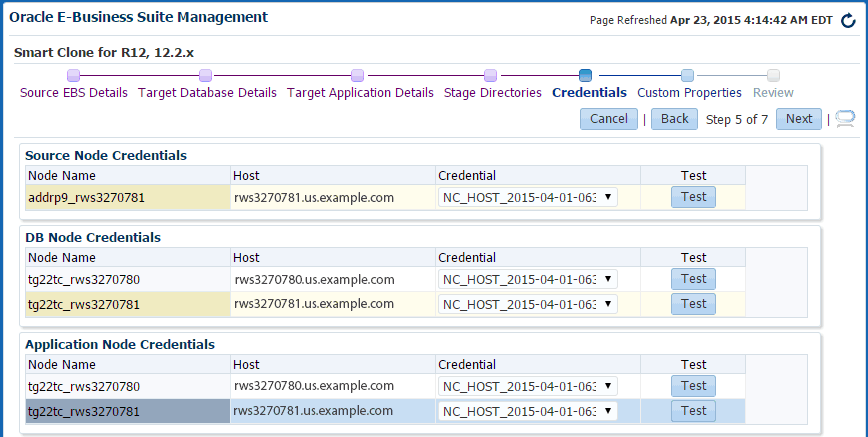Image resolution: width=868 pixels, height=437 pixels.
Task: Go to the Stage Directories step
Action: tap(493, 92)
